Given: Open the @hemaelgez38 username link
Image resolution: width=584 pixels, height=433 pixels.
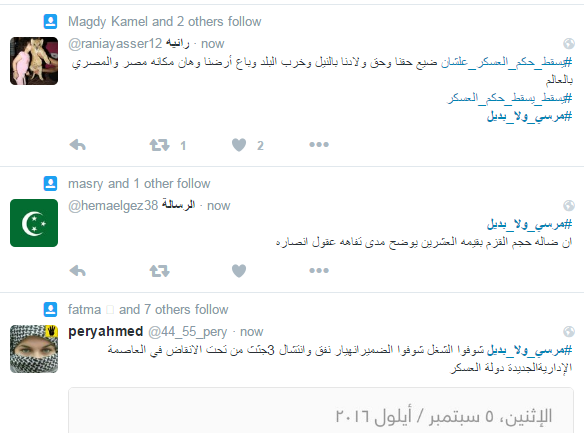Looking at the screenshot, I should [x=113, y=206].
